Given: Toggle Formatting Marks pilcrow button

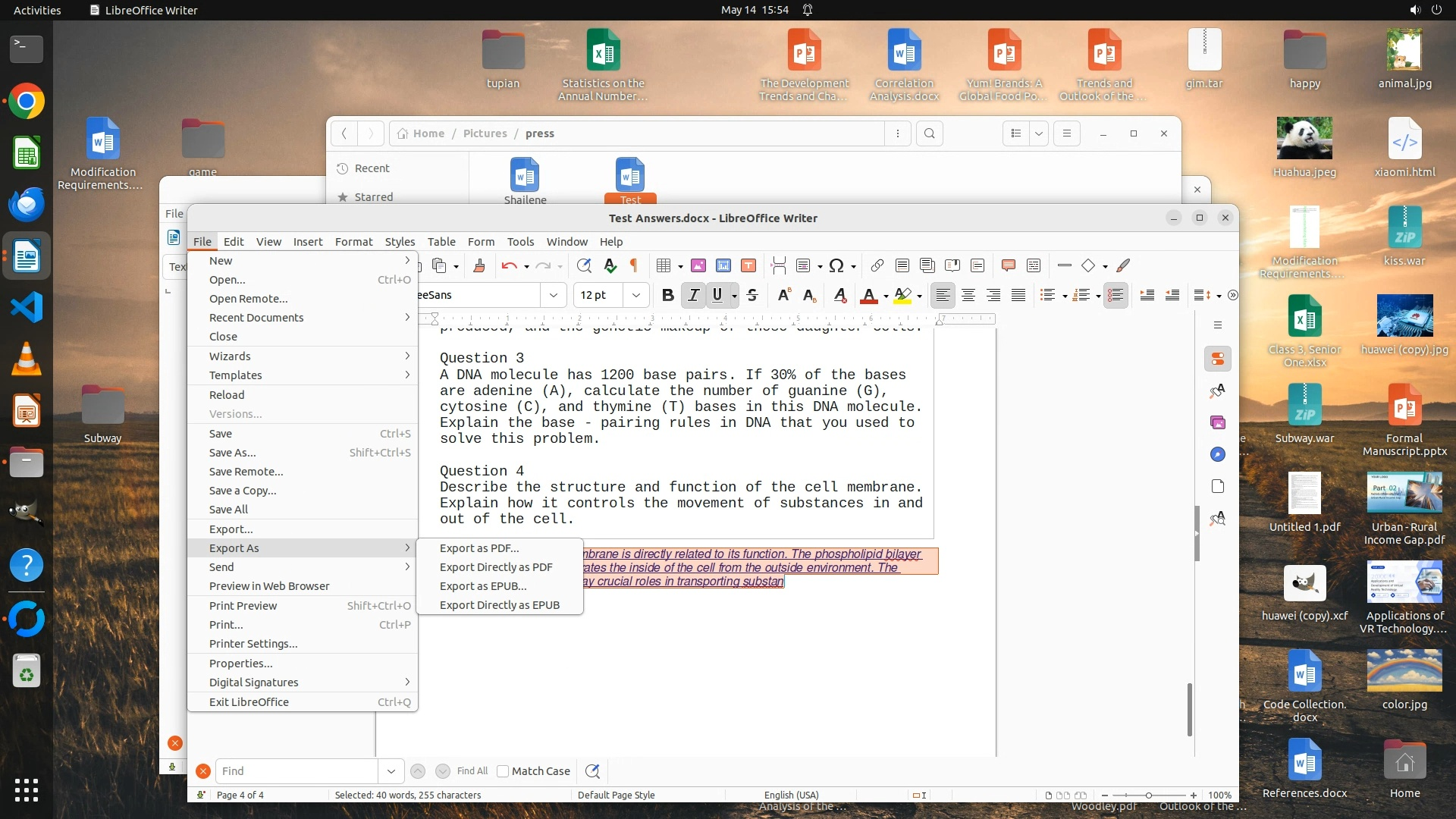Looking at the screenshot, I should (x=634, y=265).
